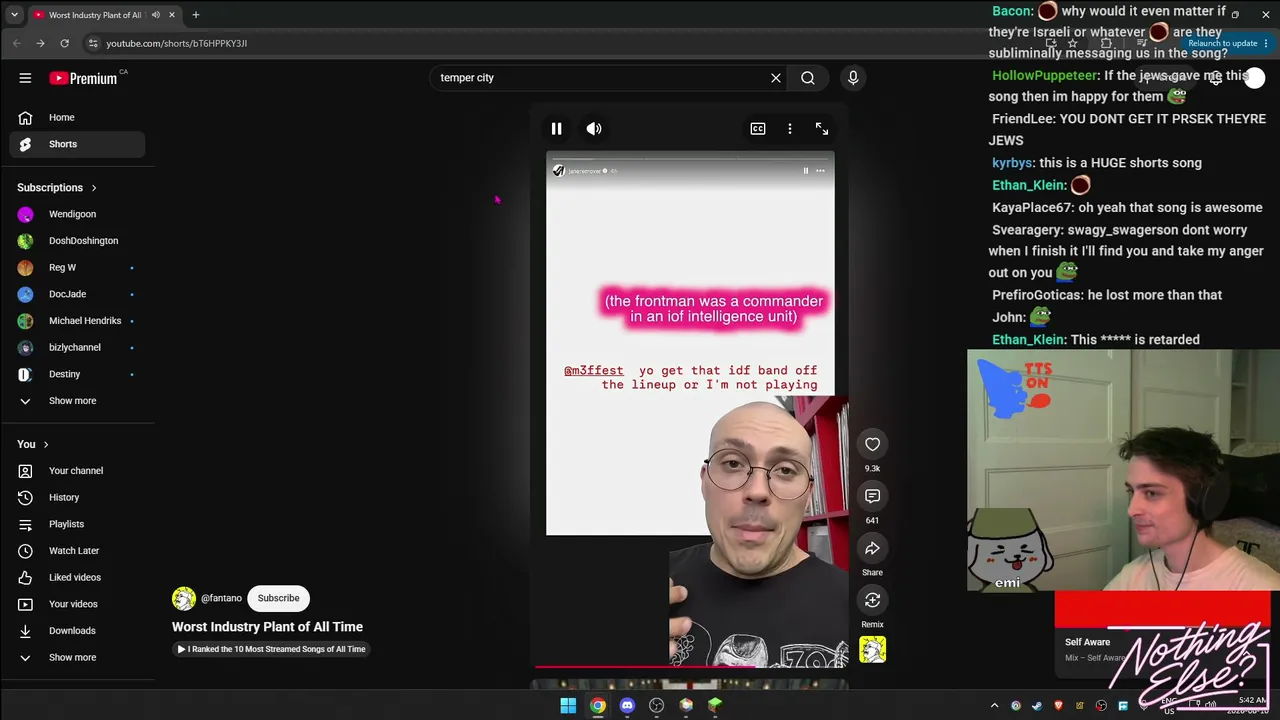Open the @fantano channel avatar
Viewport: 1280px width, 720px height.
183,598
